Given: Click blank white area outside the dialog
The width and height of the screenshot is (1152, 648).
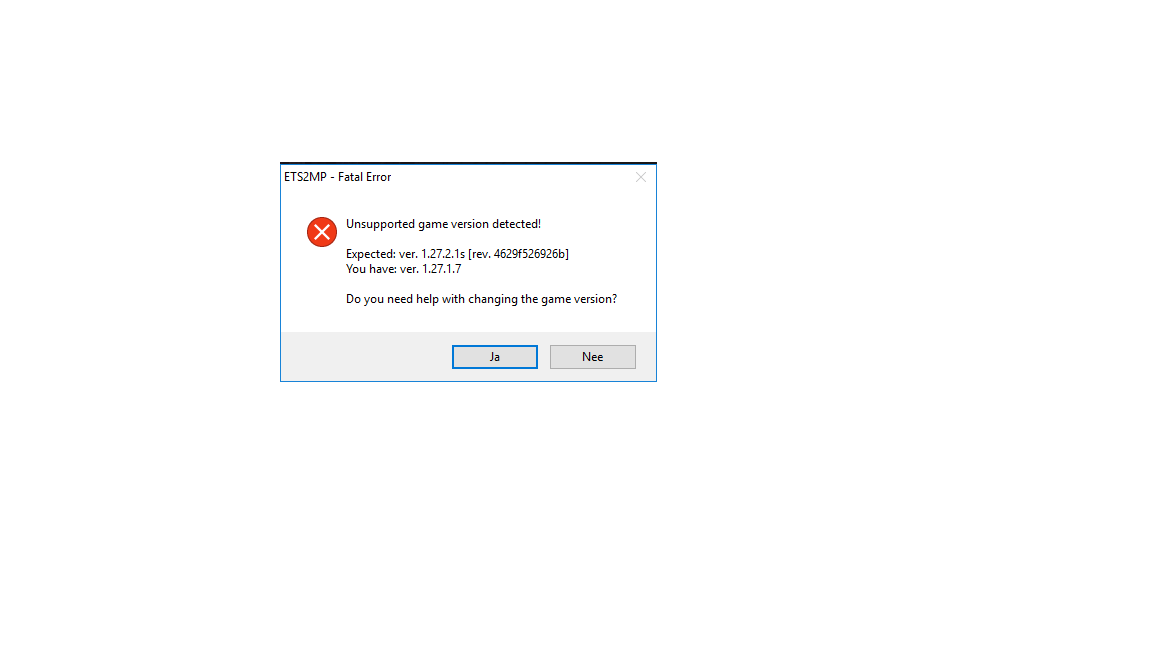Looking at the screenshot, I should (x=882, y=478).
